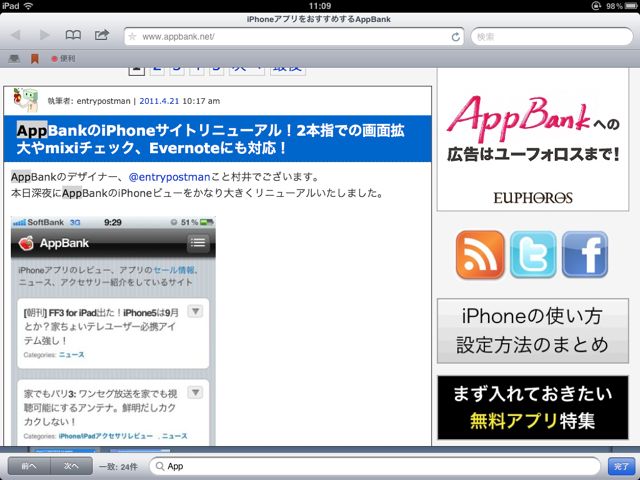Image resolution: width=640 pixels, height=480 pixels.
Task: Tap the find-on-page field containing App
Action: tap(375, 466)
